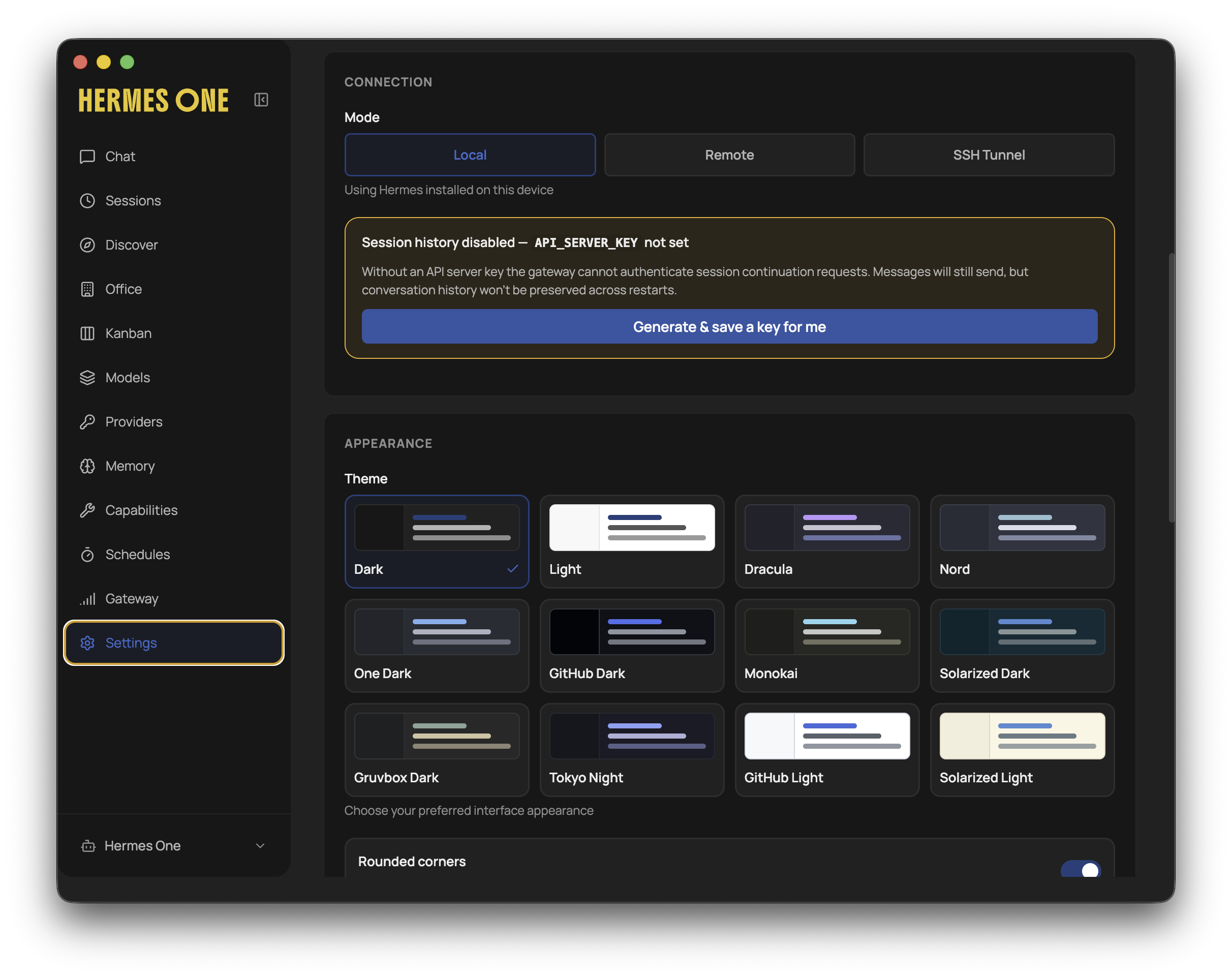
Task: Choose the One Dark theme
Action: pos(437,646)
